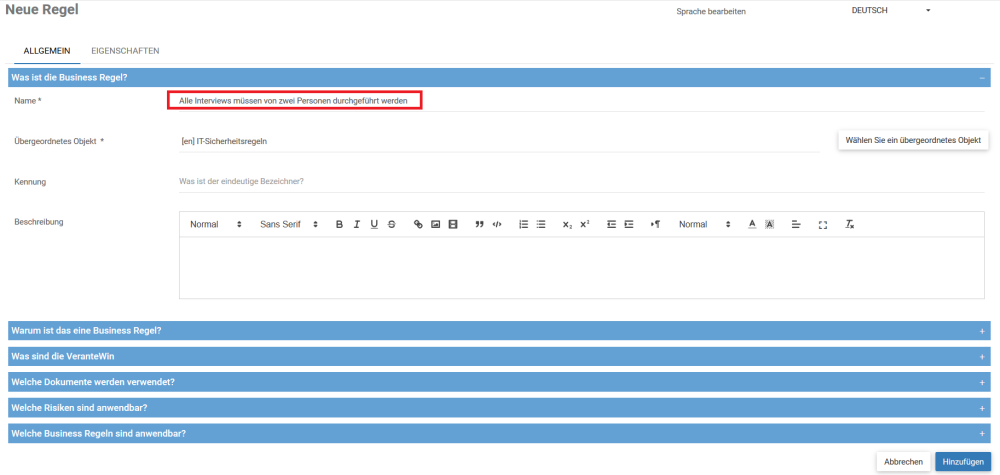Image resolution: width=1000 pixels, height=475 pixels.
Task: Click the Kennung identifier input field
Action: (x=582, y=182)
